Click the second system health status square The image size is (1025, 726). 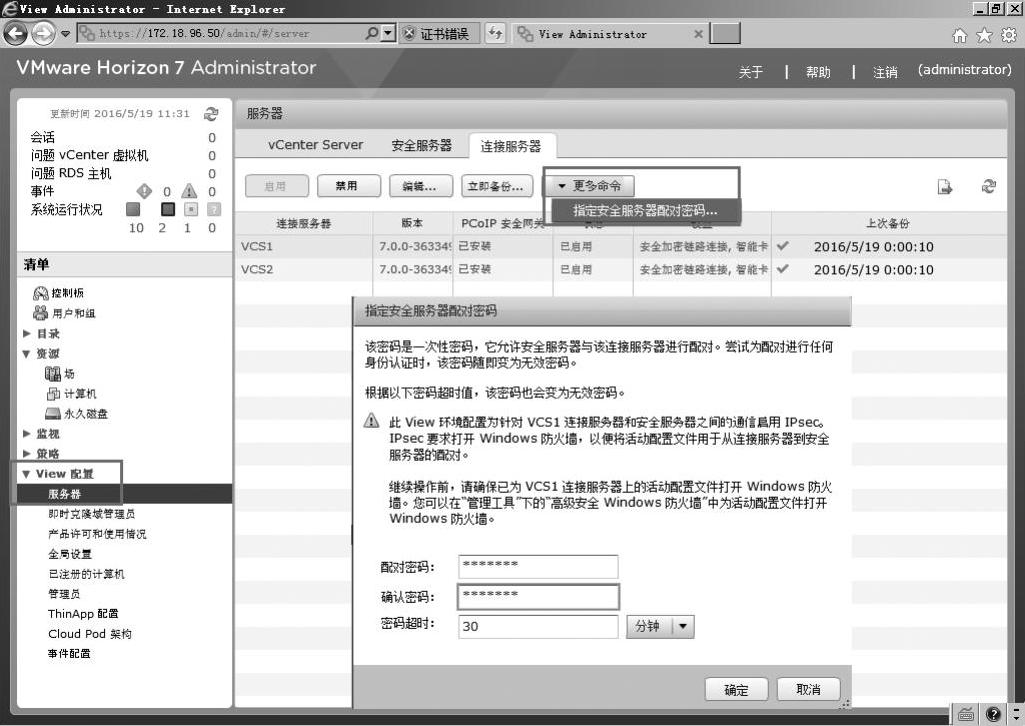pyautogui.click(x=168, y=209)
